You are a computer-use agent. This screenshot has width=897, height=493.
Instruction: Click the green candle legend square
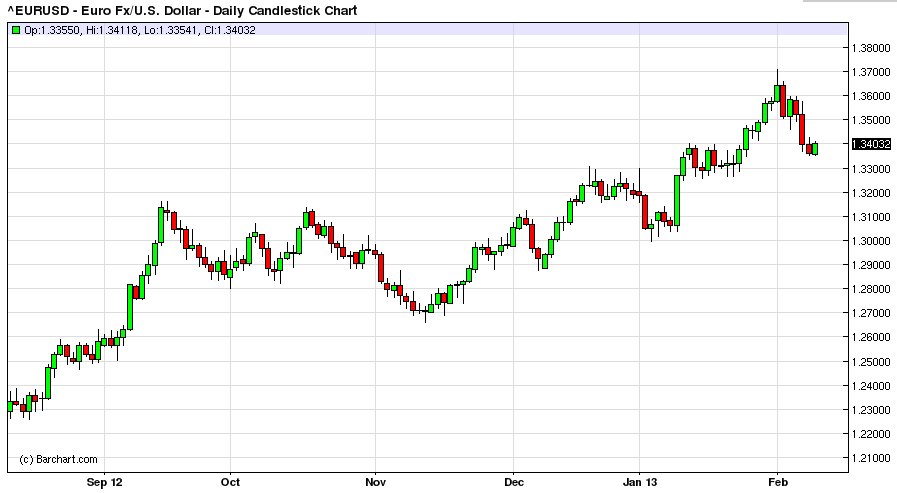[16, 30]
